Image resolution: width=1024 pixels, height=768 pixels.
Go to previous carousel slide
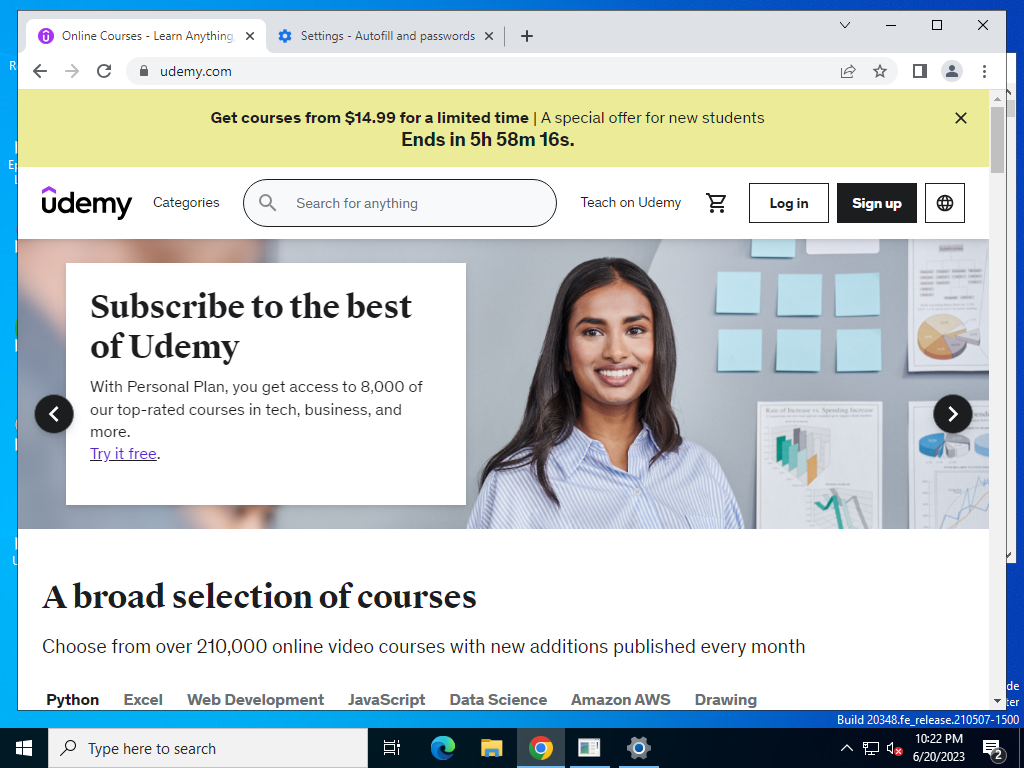[54, 413]
